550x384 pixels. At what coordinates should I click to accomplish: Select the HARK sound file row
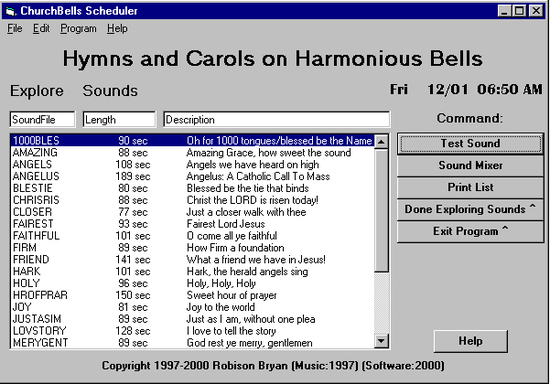point(192,272)
